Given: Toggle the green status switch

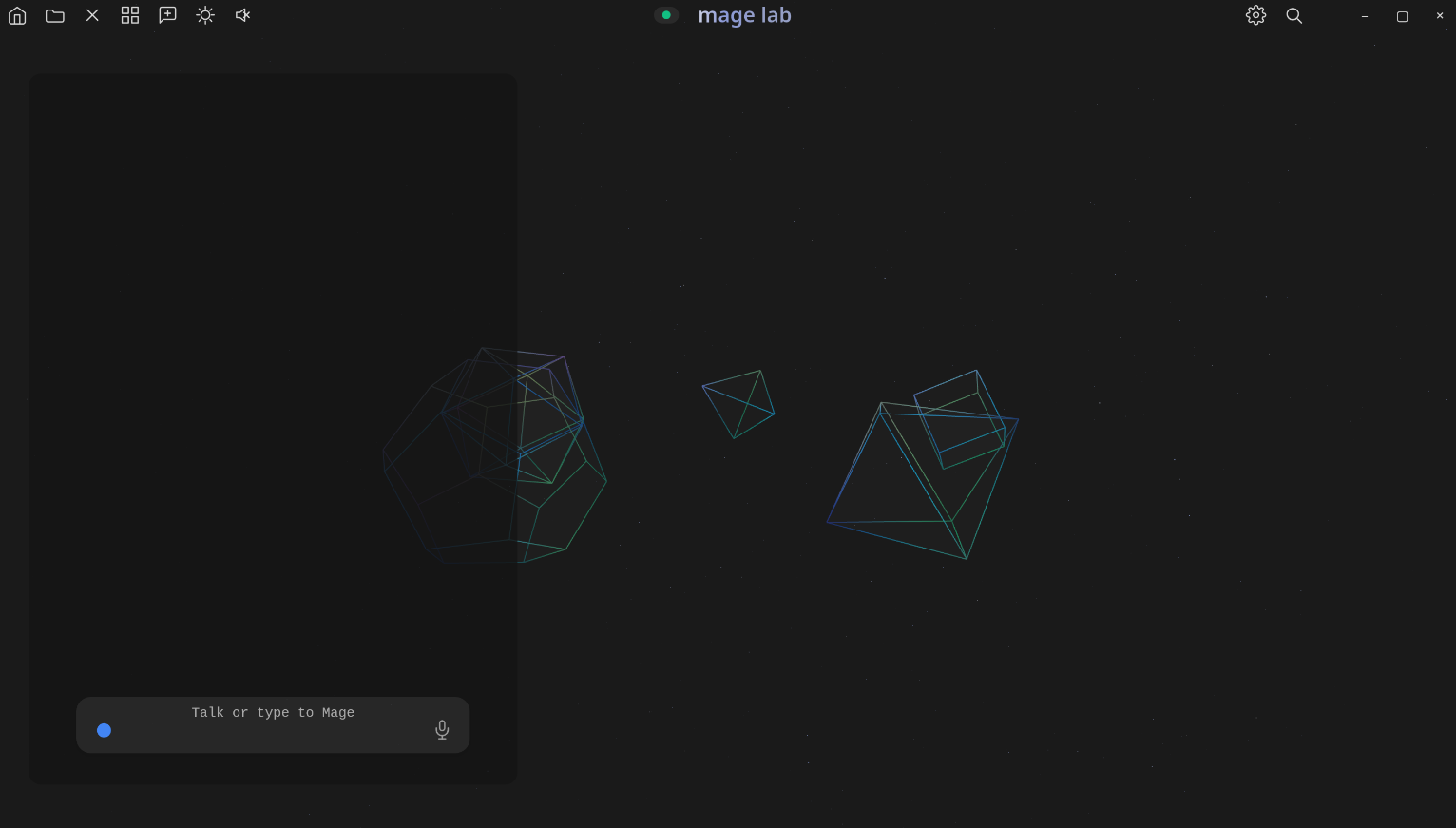Looking at the screenshot, I should (666, 15).
